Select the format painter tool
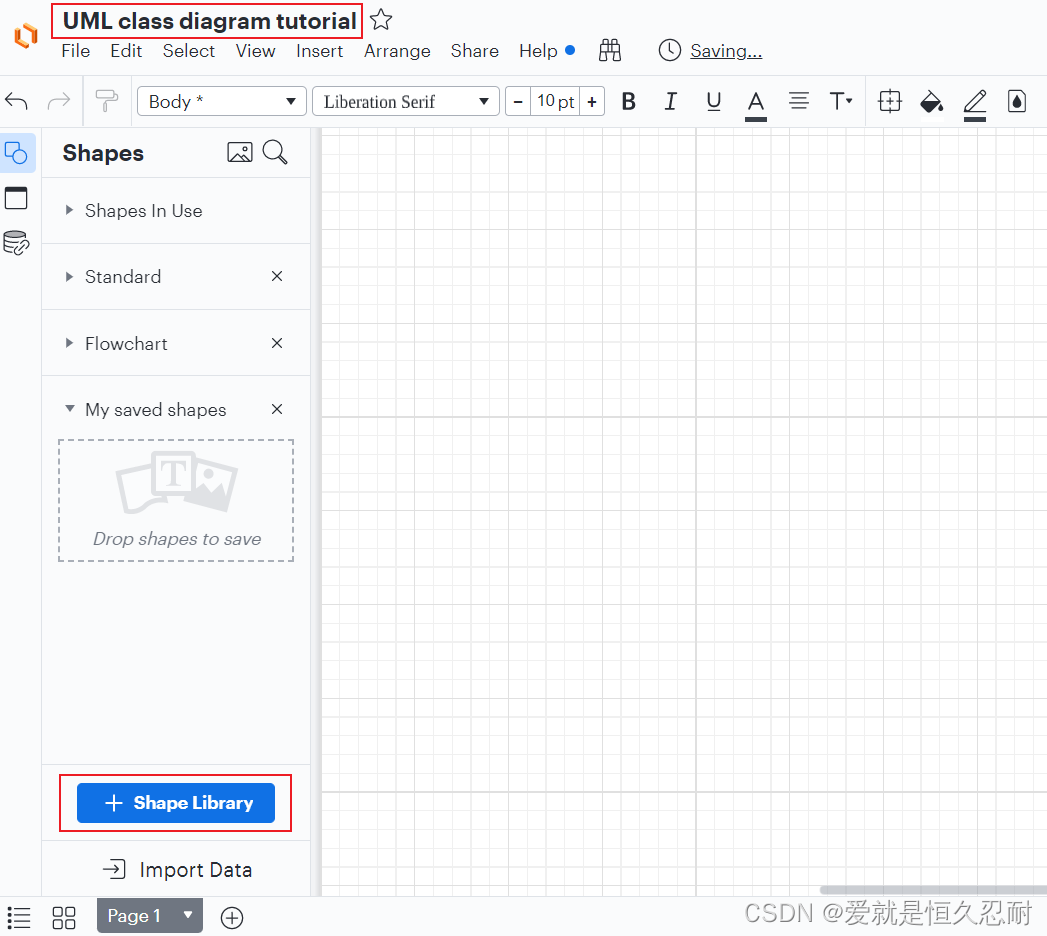This screenshot has height=936, width=1047. coord(107,101)
